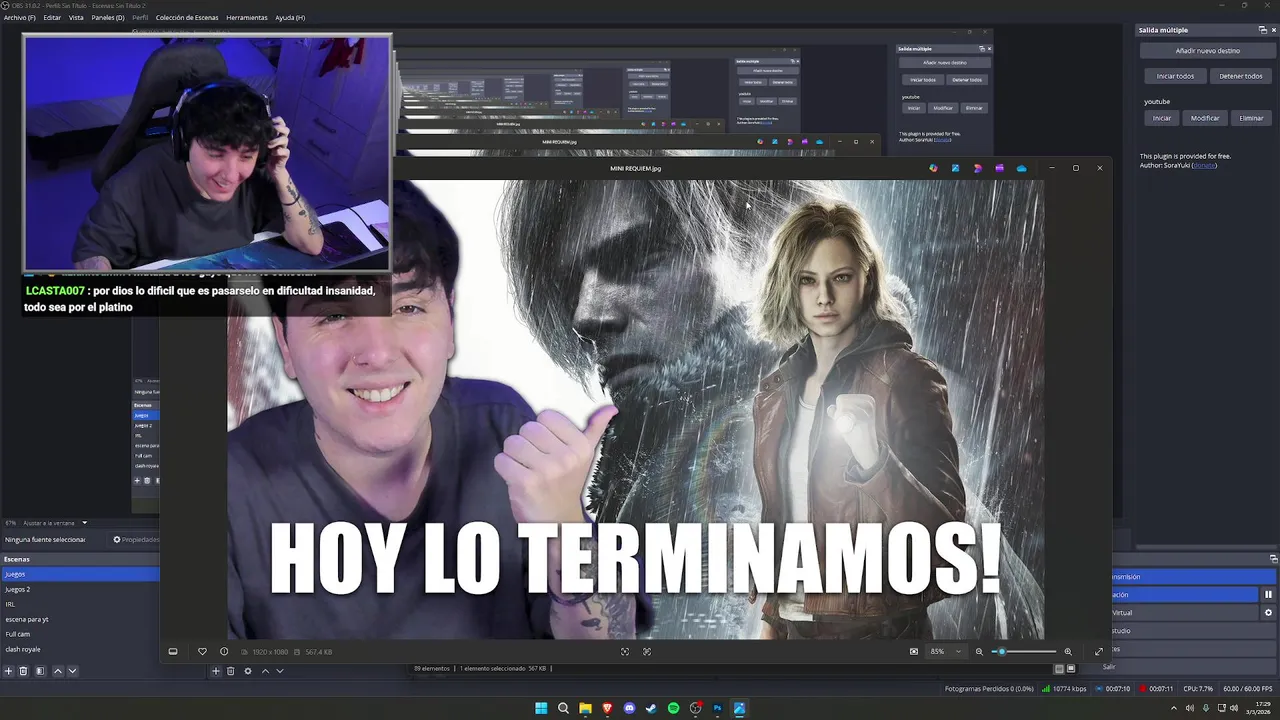Viewport: 1280px width, 720px height.
Task: Select the escena para yt scene
Action: pos(80,619)
